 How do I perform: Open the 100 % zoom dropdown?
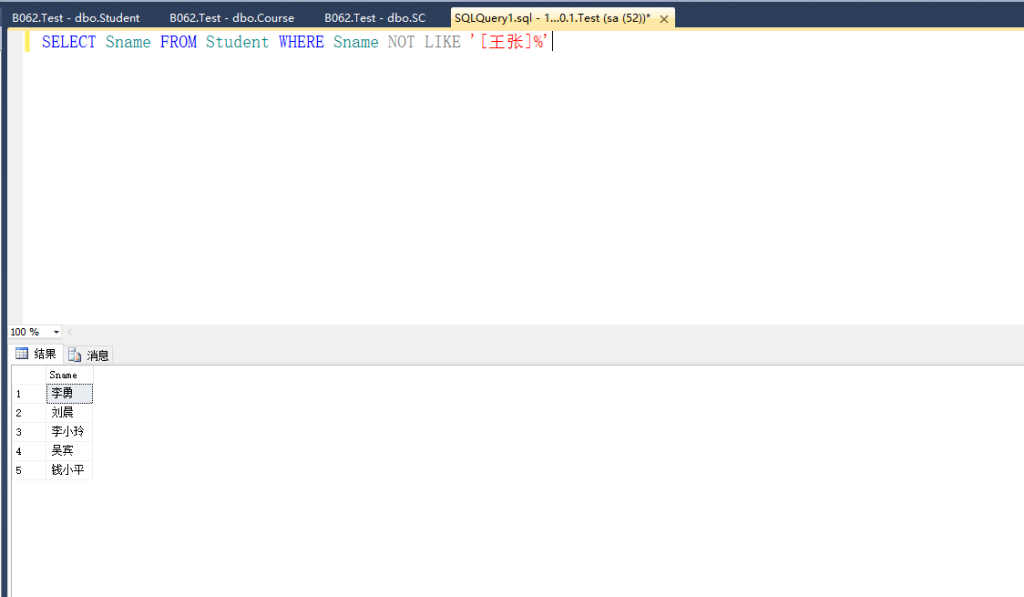[56, 332]
